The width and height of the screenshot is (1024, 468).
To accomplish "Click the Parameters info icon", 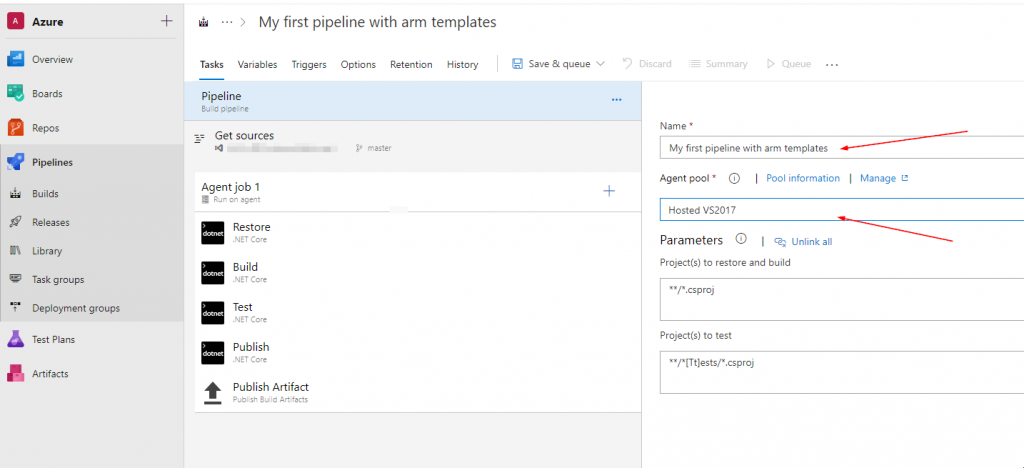I will [741, 239].
